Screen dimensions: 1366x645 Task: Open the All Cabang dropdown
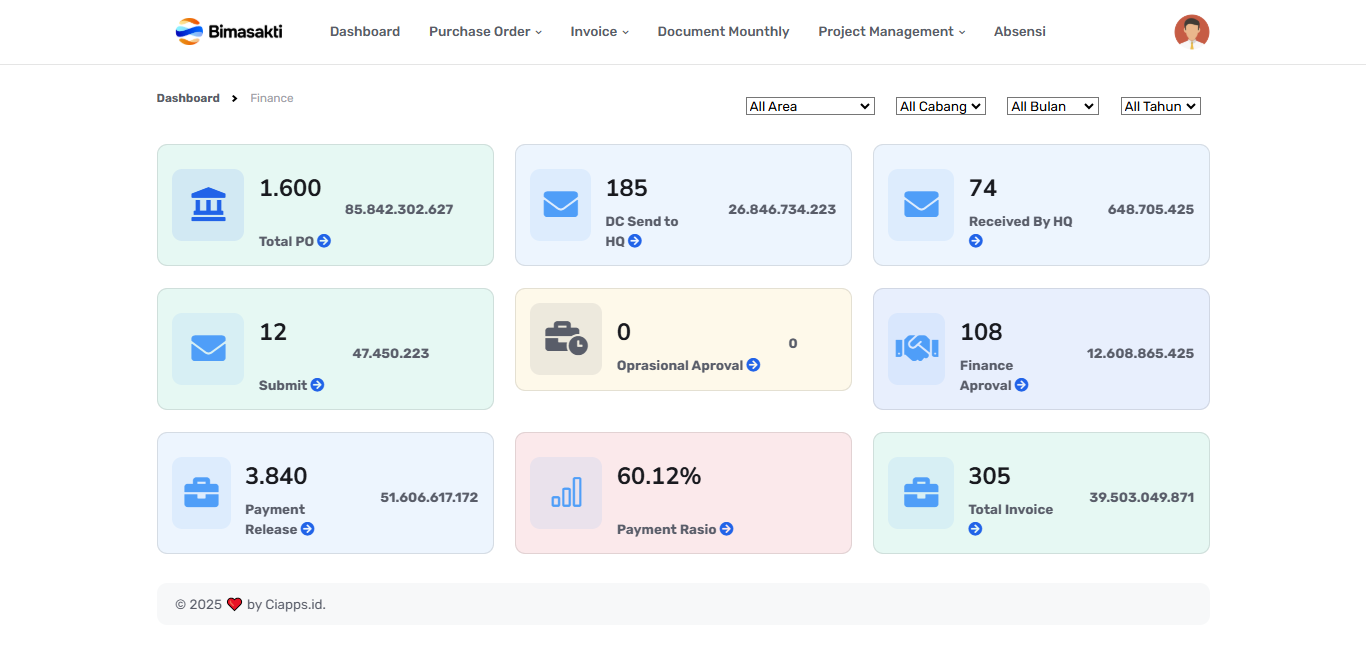[x=940, y=106]
